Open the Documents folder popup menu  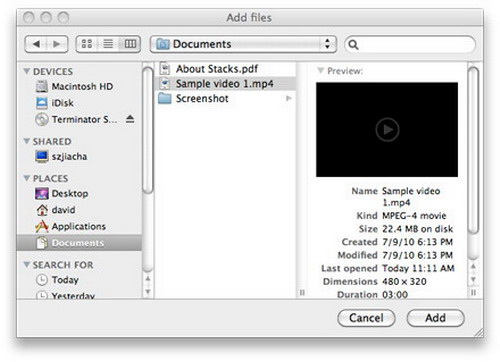[x=243, y=44]
